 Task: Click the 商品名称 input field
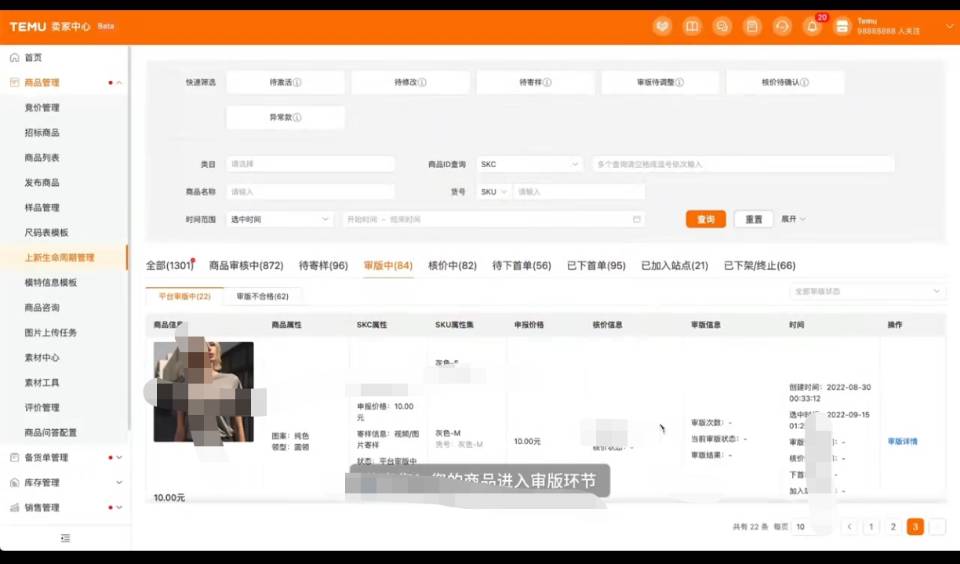pos(310,192)
